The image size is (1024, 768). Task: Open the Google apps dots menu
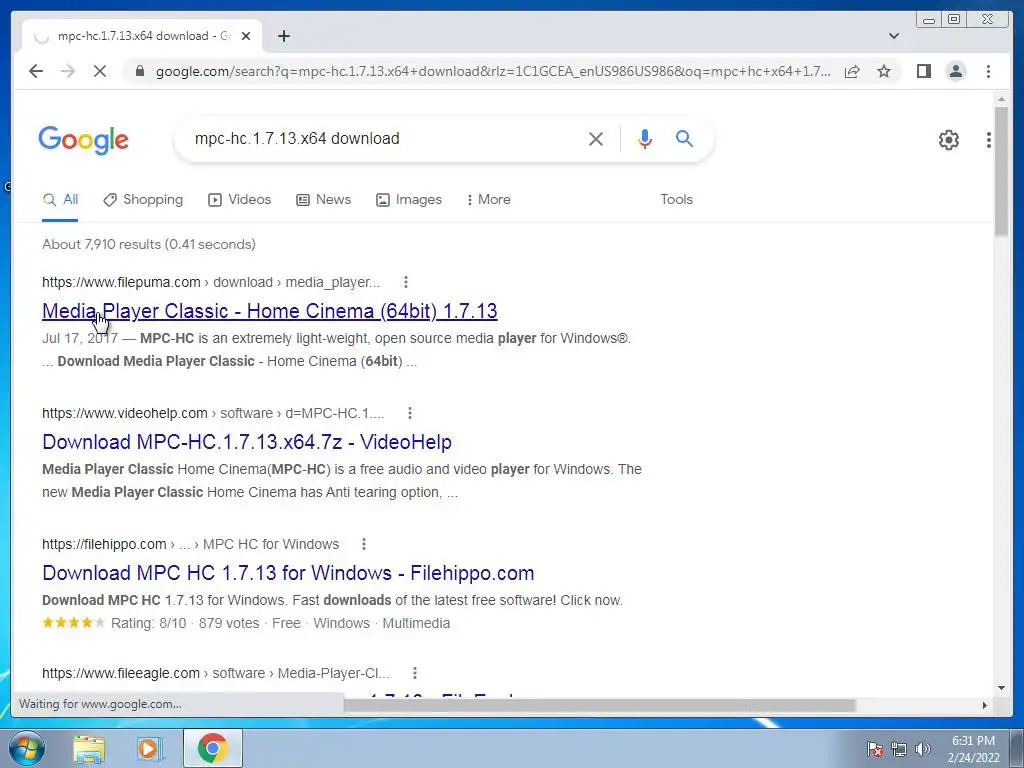[989, 140]
